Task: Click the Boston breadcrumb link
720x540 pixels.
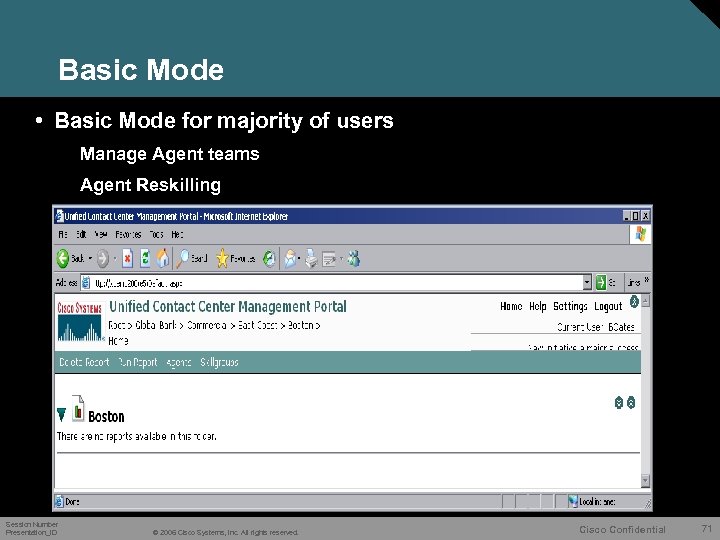Action: point(300,325)
